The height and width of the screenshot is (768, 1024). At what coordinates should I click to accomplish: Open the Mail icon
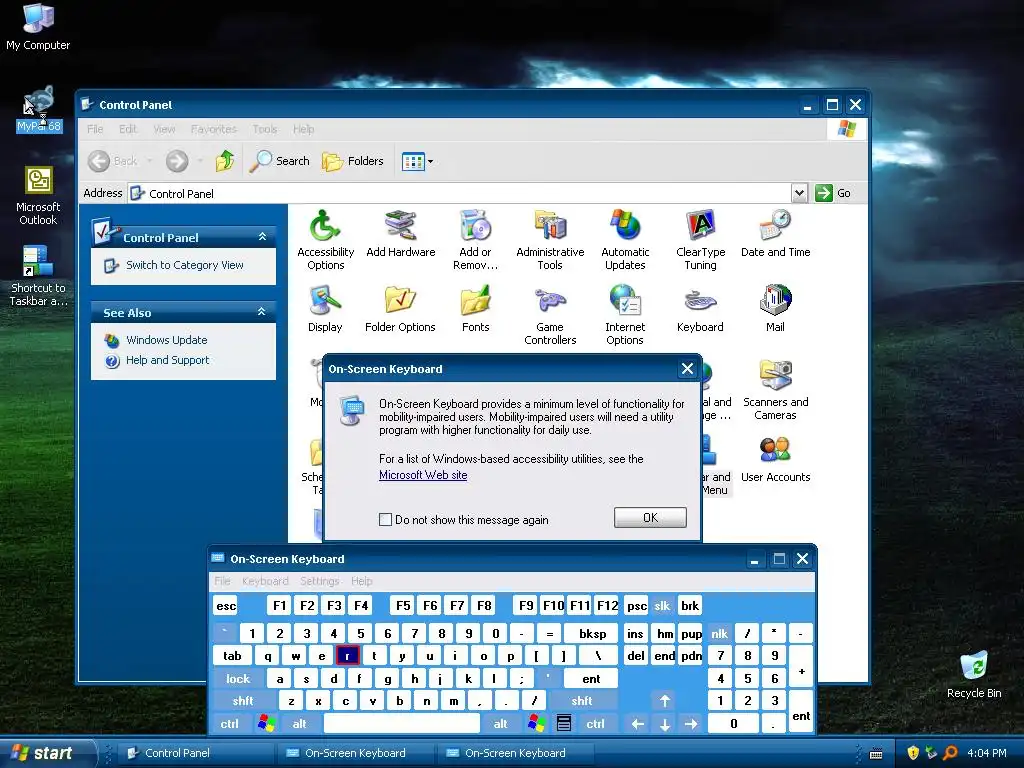coord(775,308)
